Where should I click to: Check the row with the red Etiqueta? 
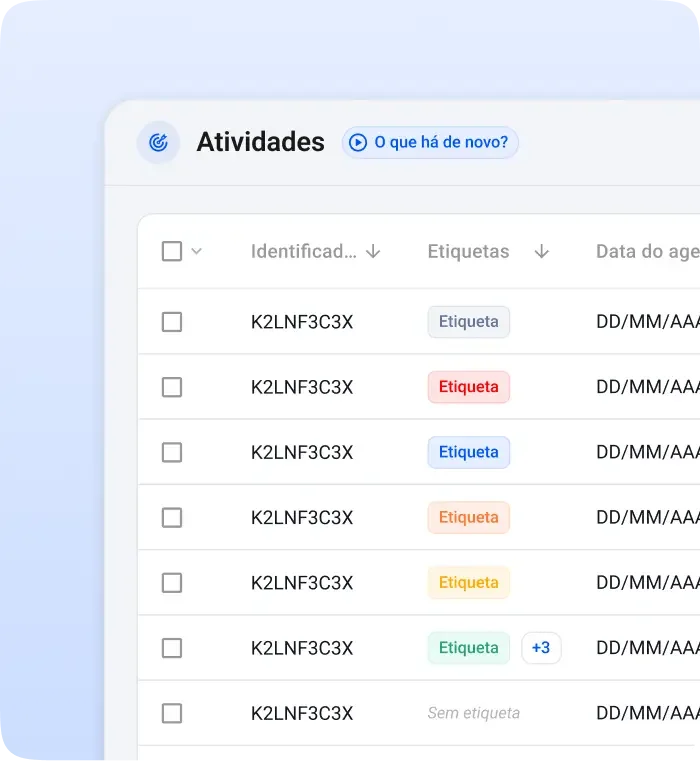tap(172, 387)
